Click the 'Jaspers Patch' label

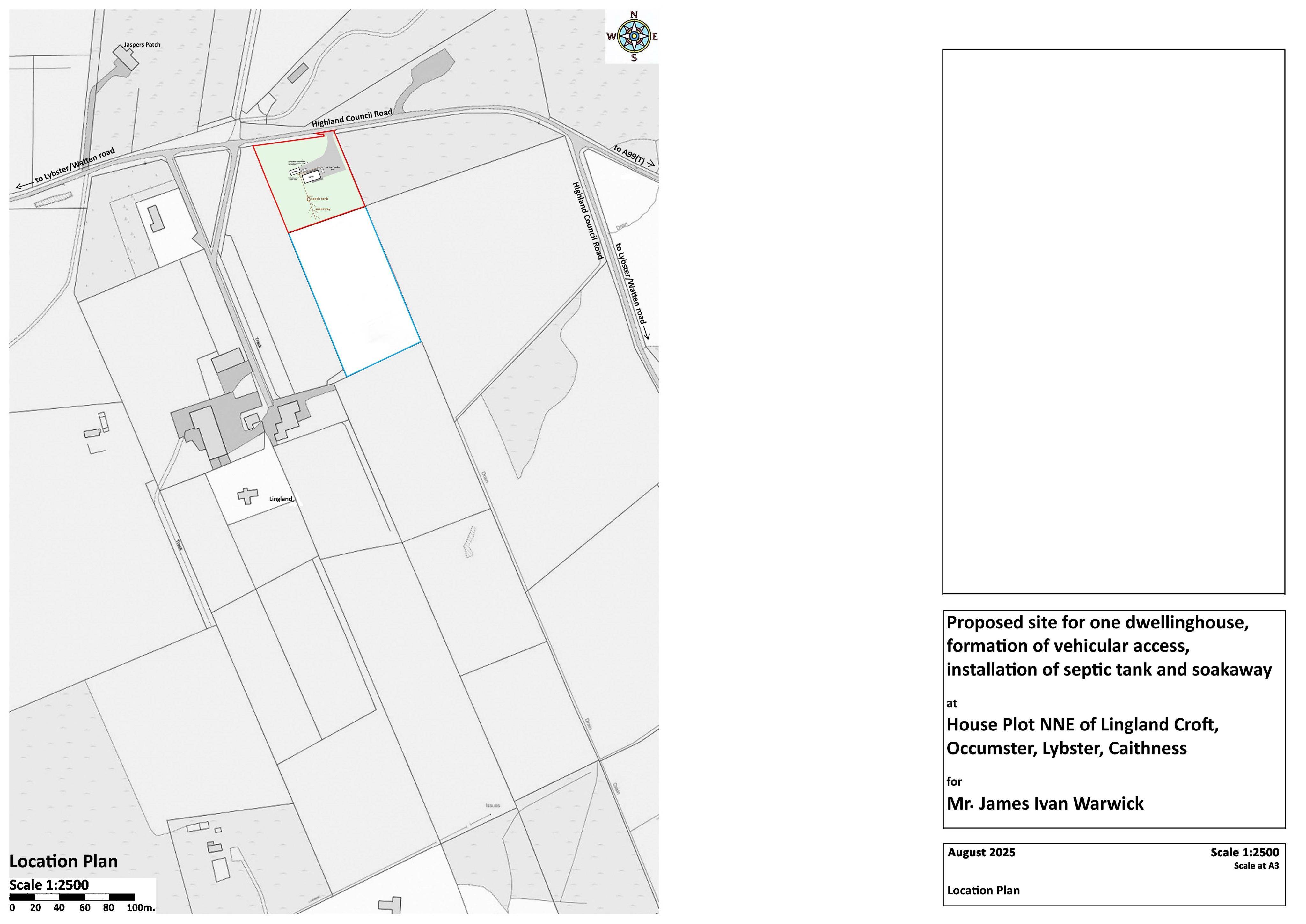(x=142, y=44)
